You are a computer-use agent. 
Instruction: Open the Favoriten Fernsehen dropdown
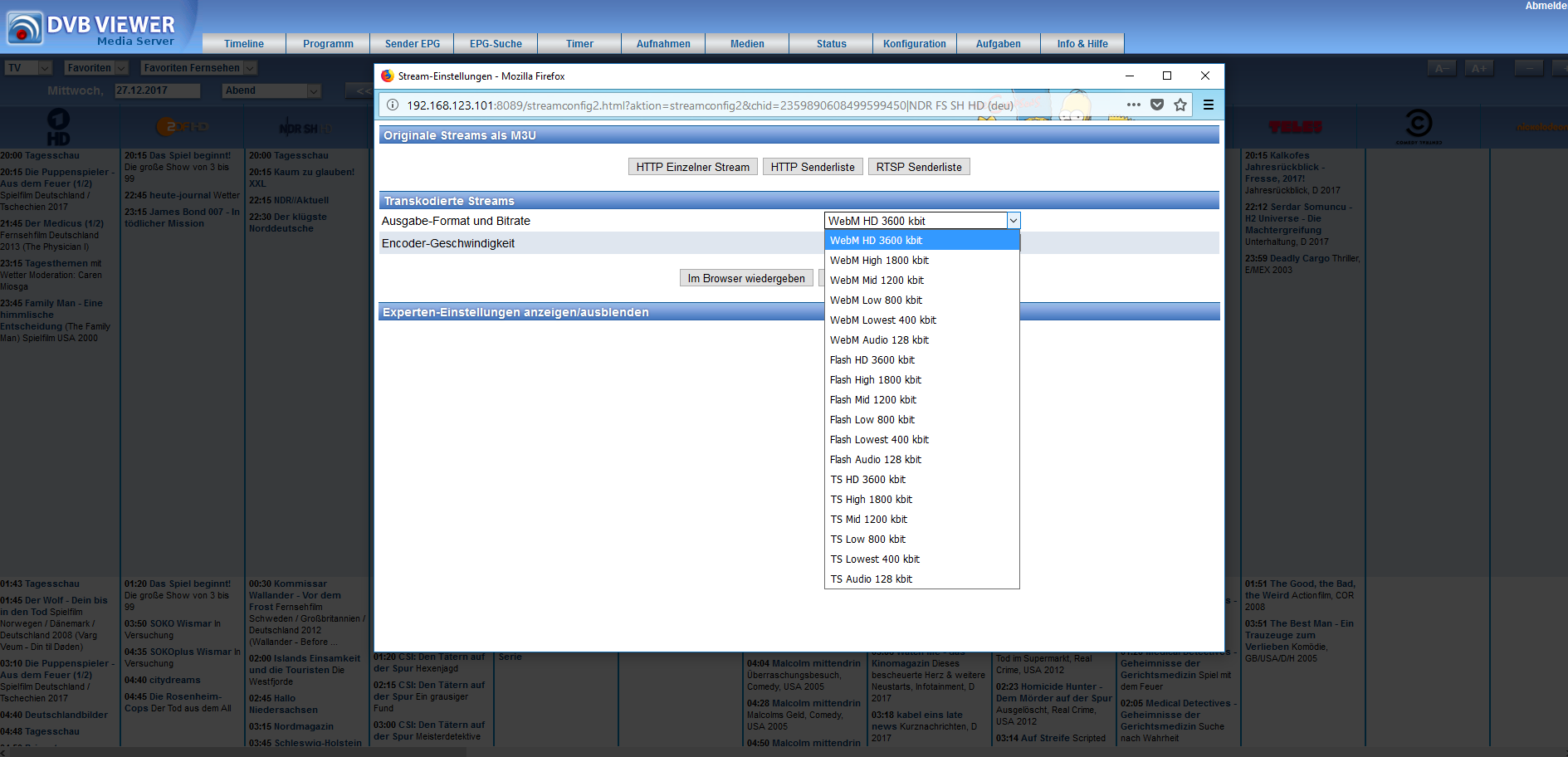198,68
